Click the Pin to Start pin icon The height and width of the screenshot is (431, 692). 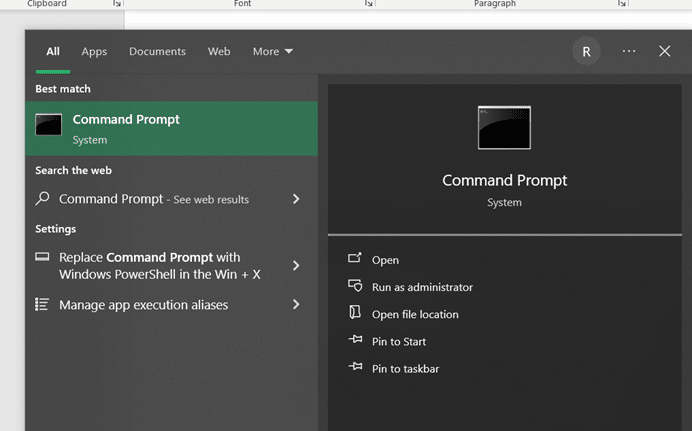[355, 339]
